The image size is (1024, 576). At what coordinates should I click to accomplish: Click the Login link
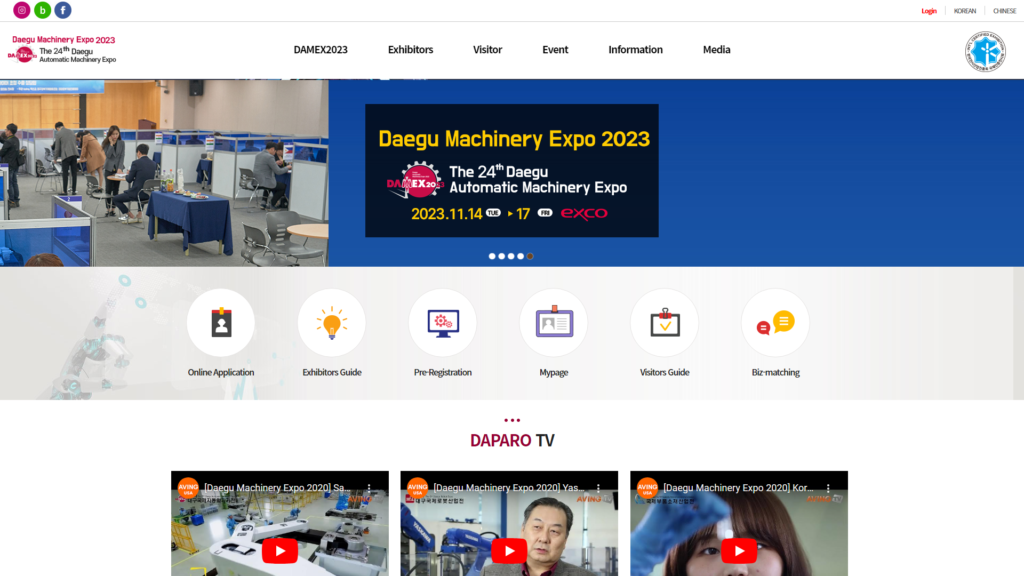pos(929,11)
